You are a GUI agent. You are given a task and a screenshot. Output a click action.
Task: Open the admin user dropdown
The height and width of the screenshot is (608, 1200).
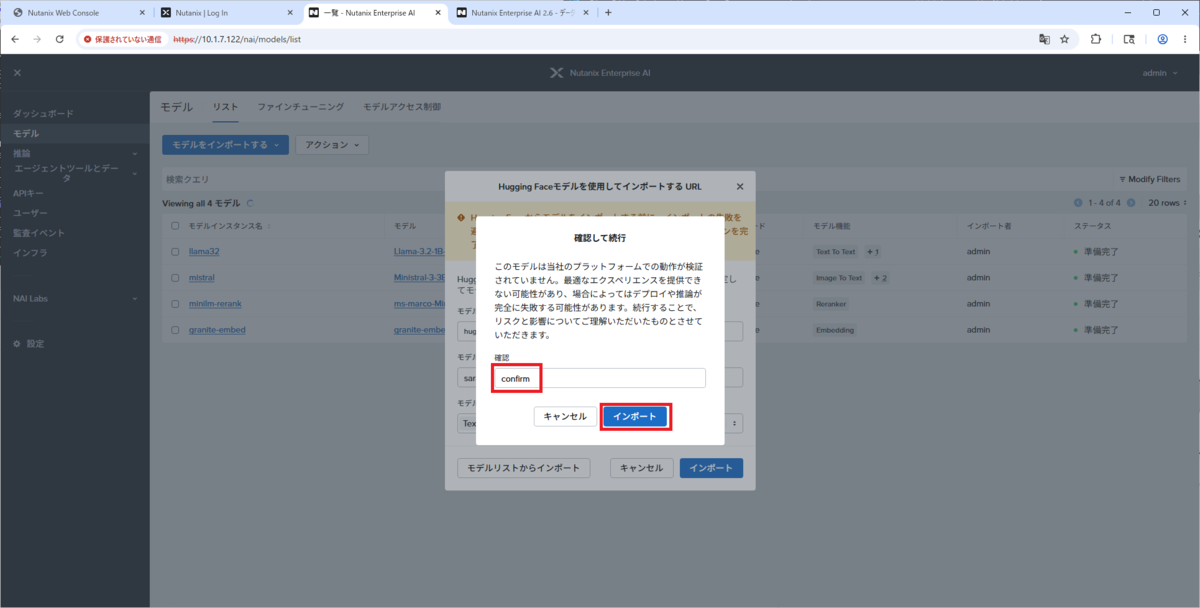click(x=1160, y=72)
